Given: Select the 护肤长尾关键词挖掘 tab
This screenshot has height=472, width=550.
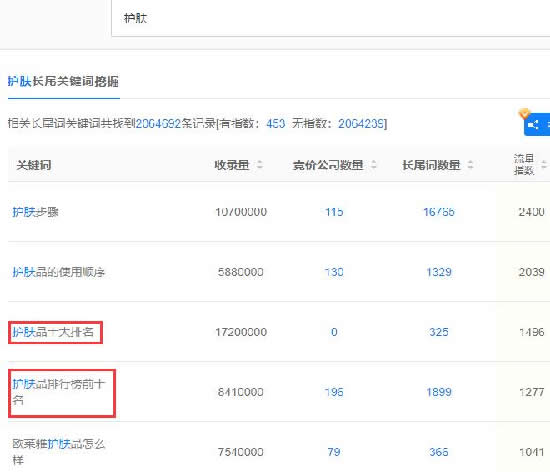Looking at the screenshot, I should (63, 81).
